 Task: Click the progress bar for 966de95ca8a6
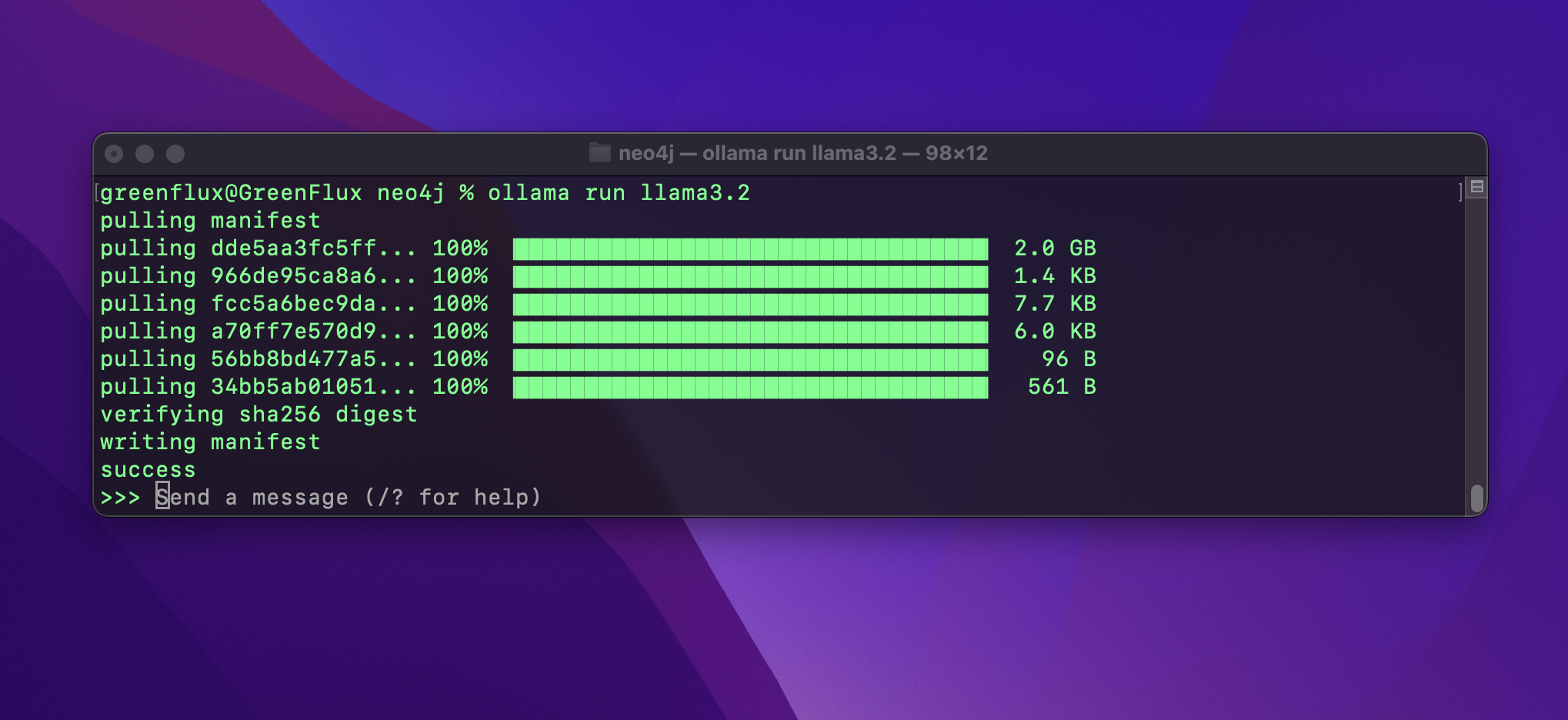[750, 276]
